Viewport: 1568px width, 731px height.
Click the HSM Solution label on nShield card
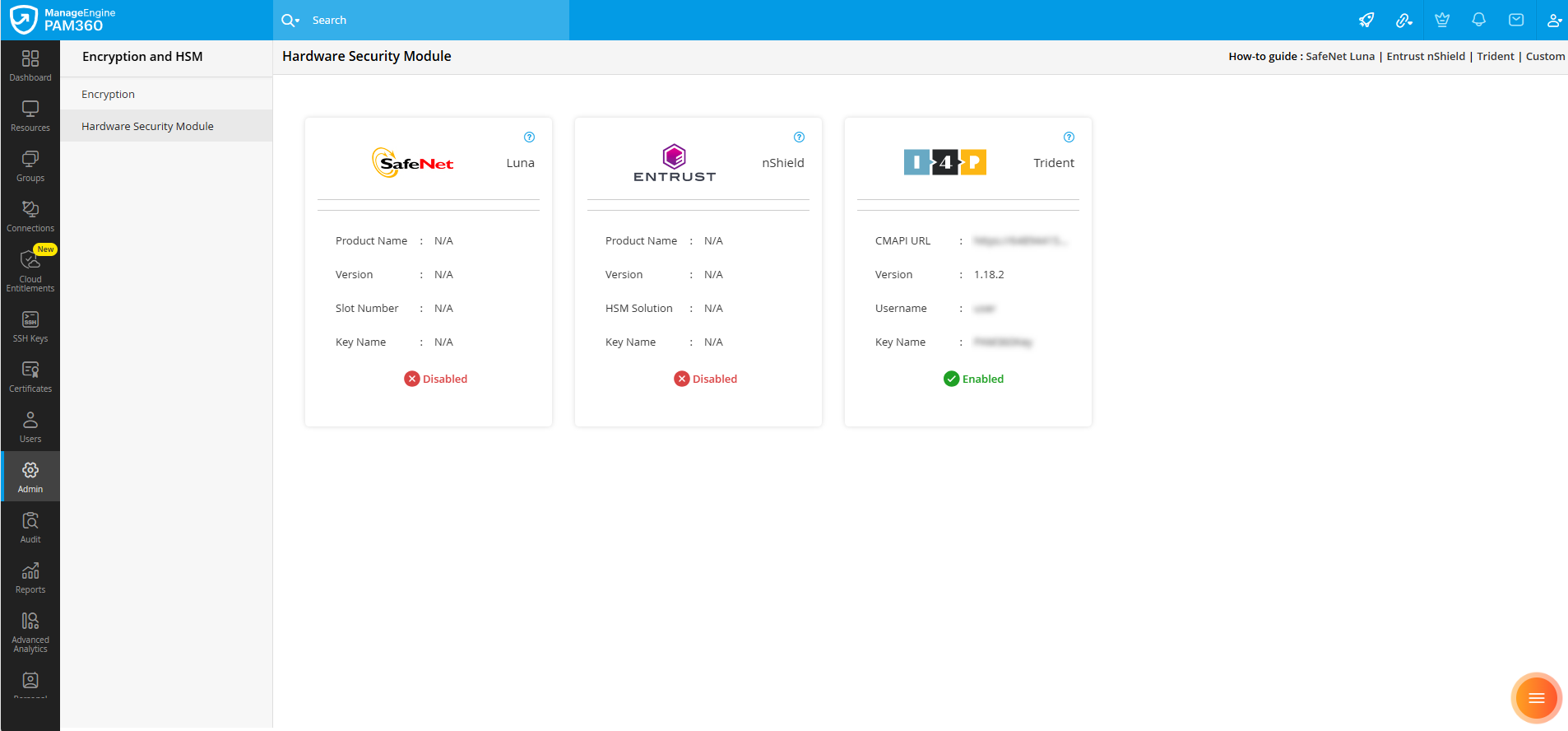tap(639, 309)
